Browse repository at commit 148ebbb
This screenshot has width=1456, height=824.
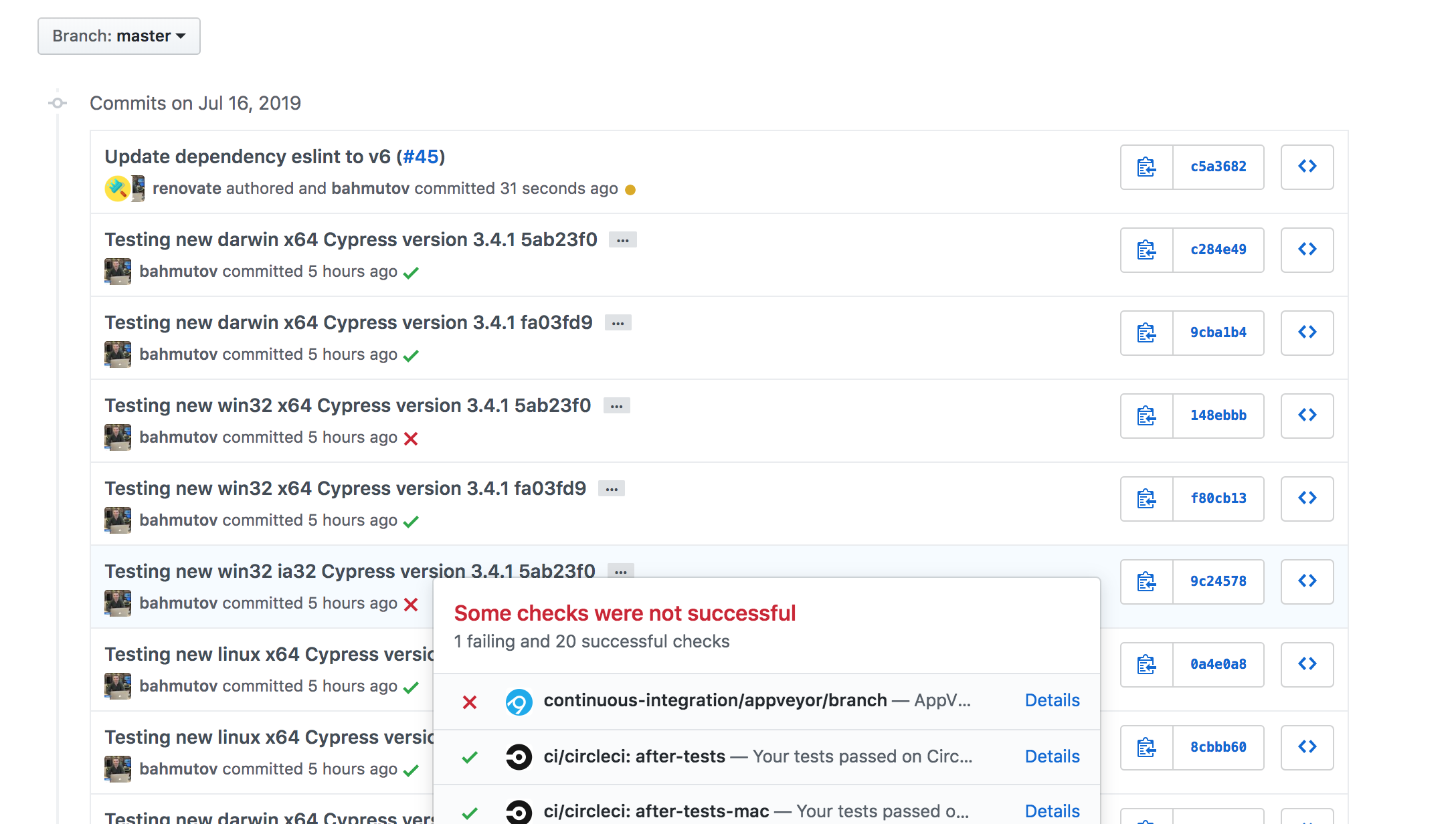click(x=1306, y=415)
